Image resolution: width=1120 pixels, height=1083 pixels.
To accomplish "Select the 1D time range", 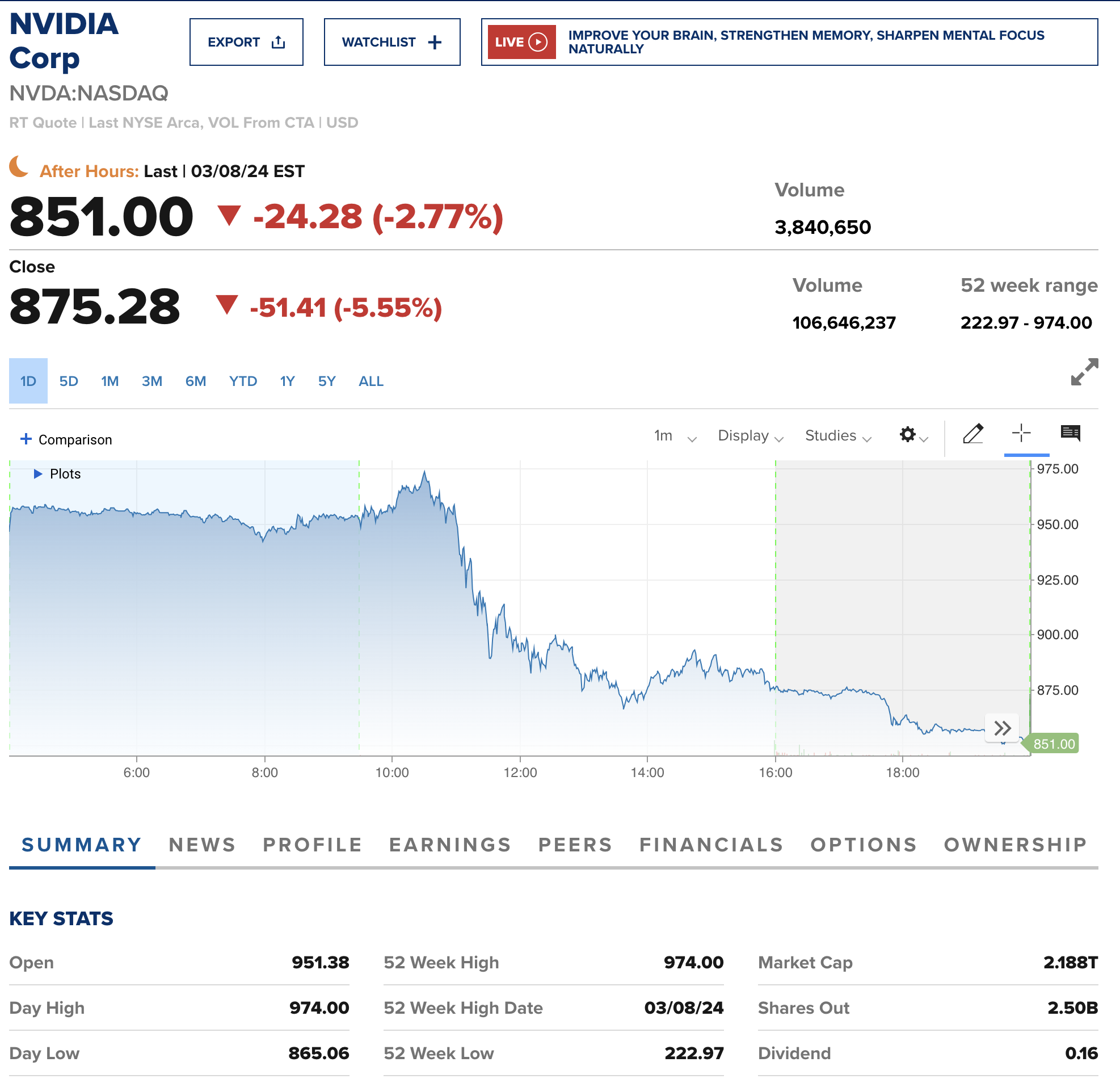I will [x=28, y=381].
